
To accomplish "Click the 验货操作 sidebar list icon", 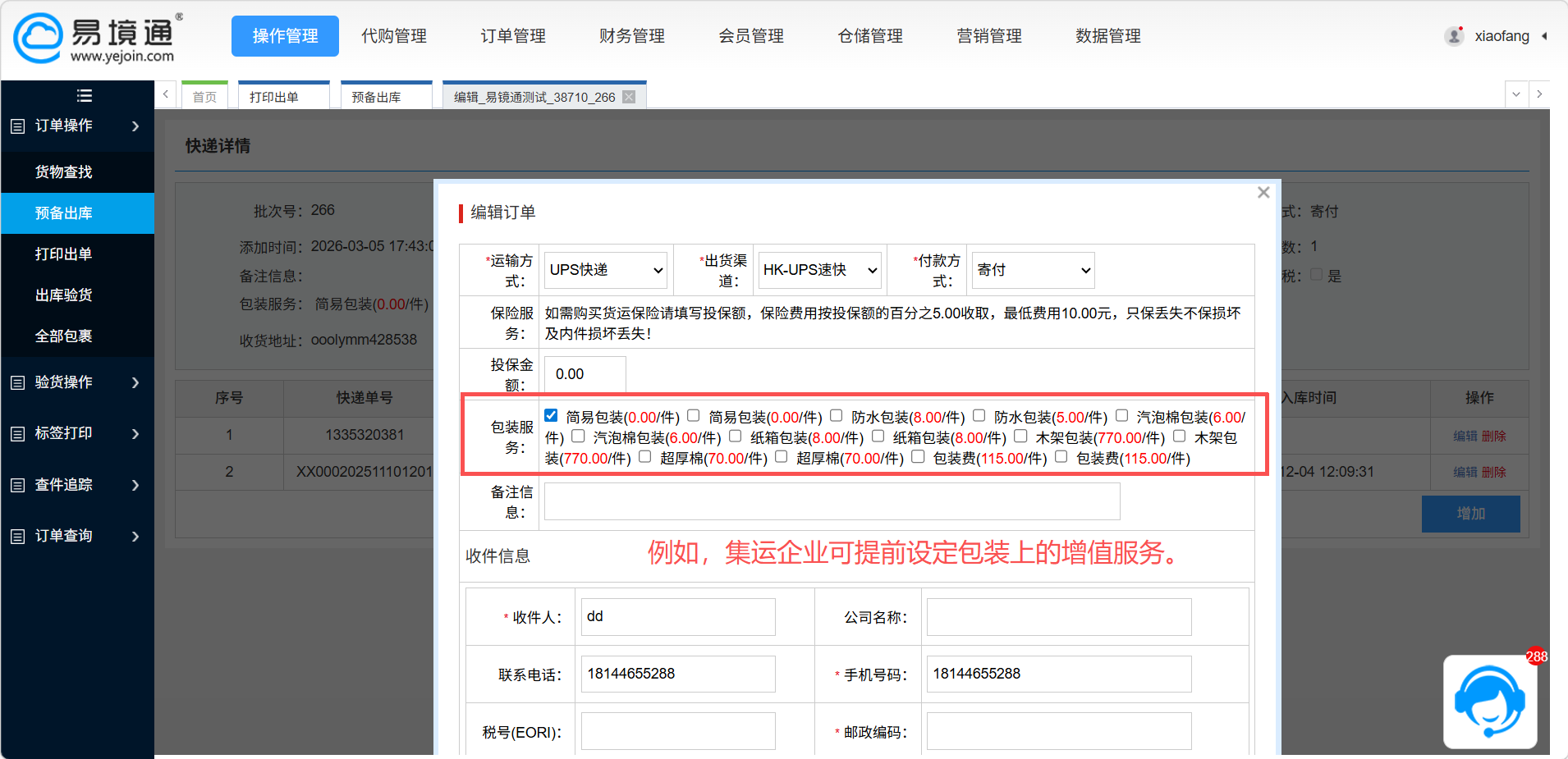I will coord(17,382).
